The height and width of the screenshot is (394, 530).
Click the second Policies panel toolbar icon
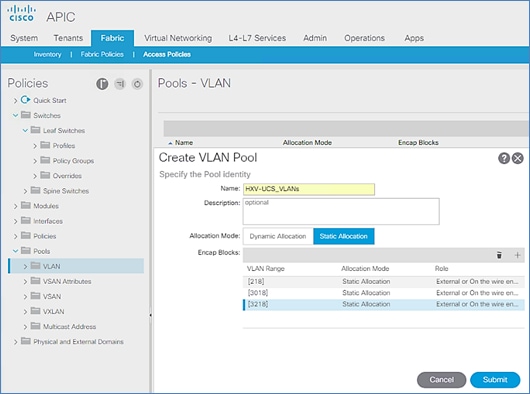coord(120,84)
